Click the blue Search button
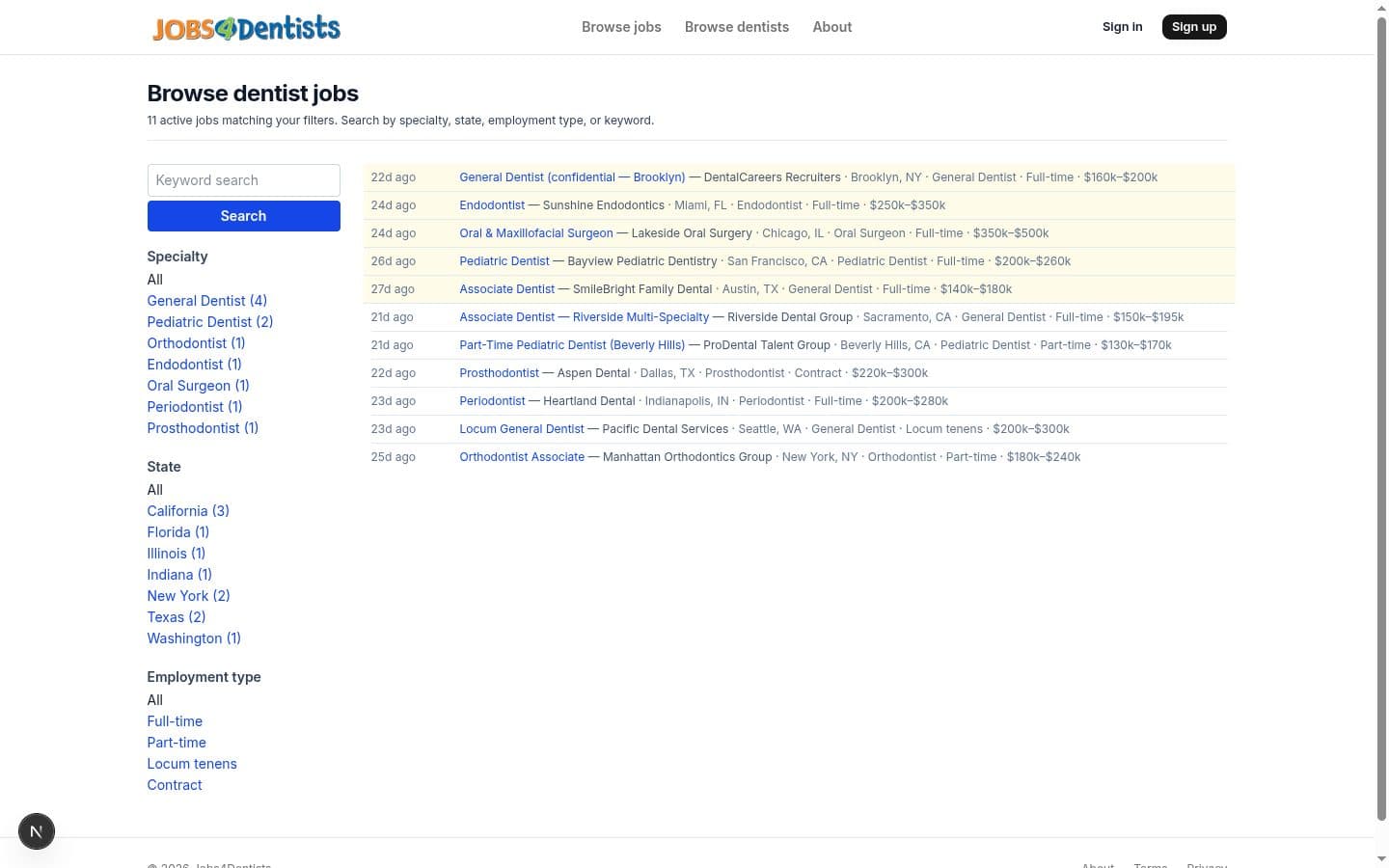Screen dimensions: 1389x868 [243, 216]
